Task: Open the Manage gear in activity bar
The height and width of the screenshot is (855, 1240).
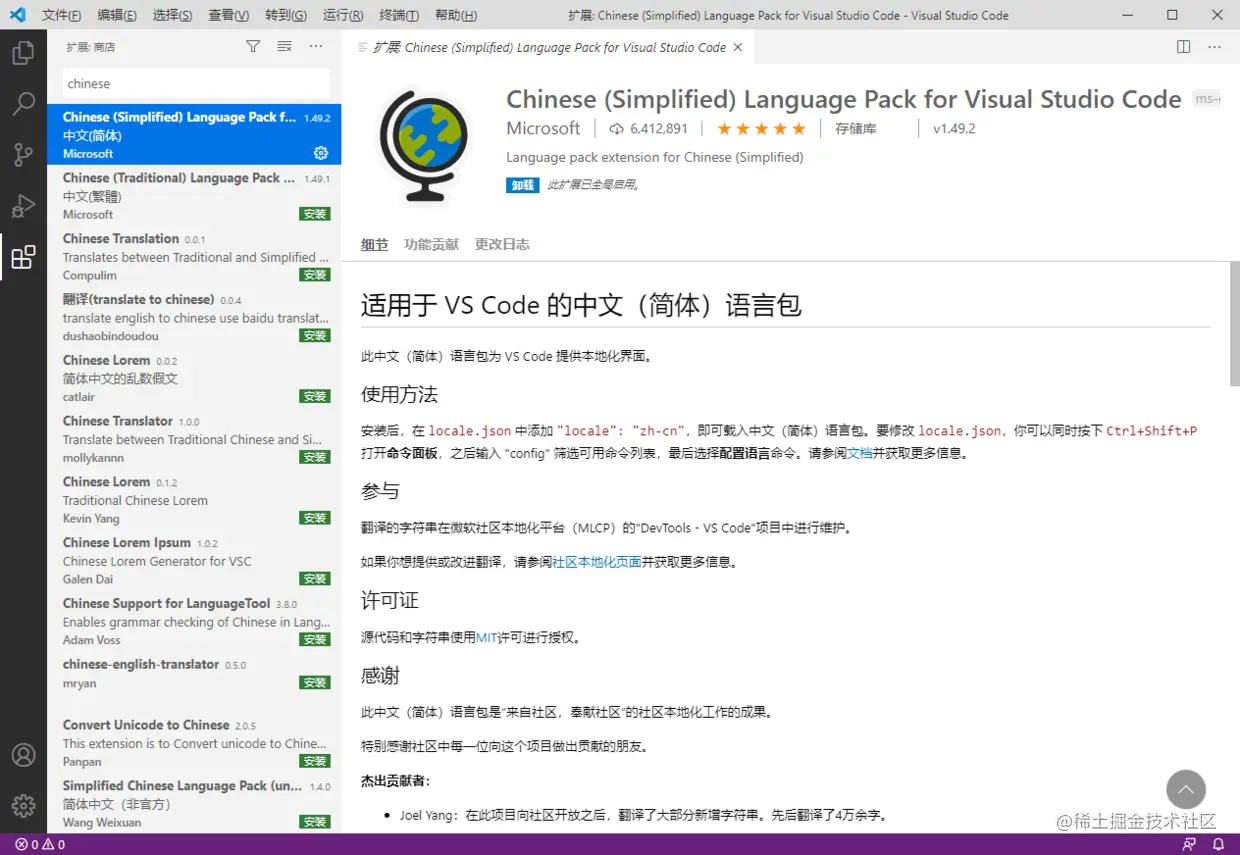Action: click(x=23, y=806)
